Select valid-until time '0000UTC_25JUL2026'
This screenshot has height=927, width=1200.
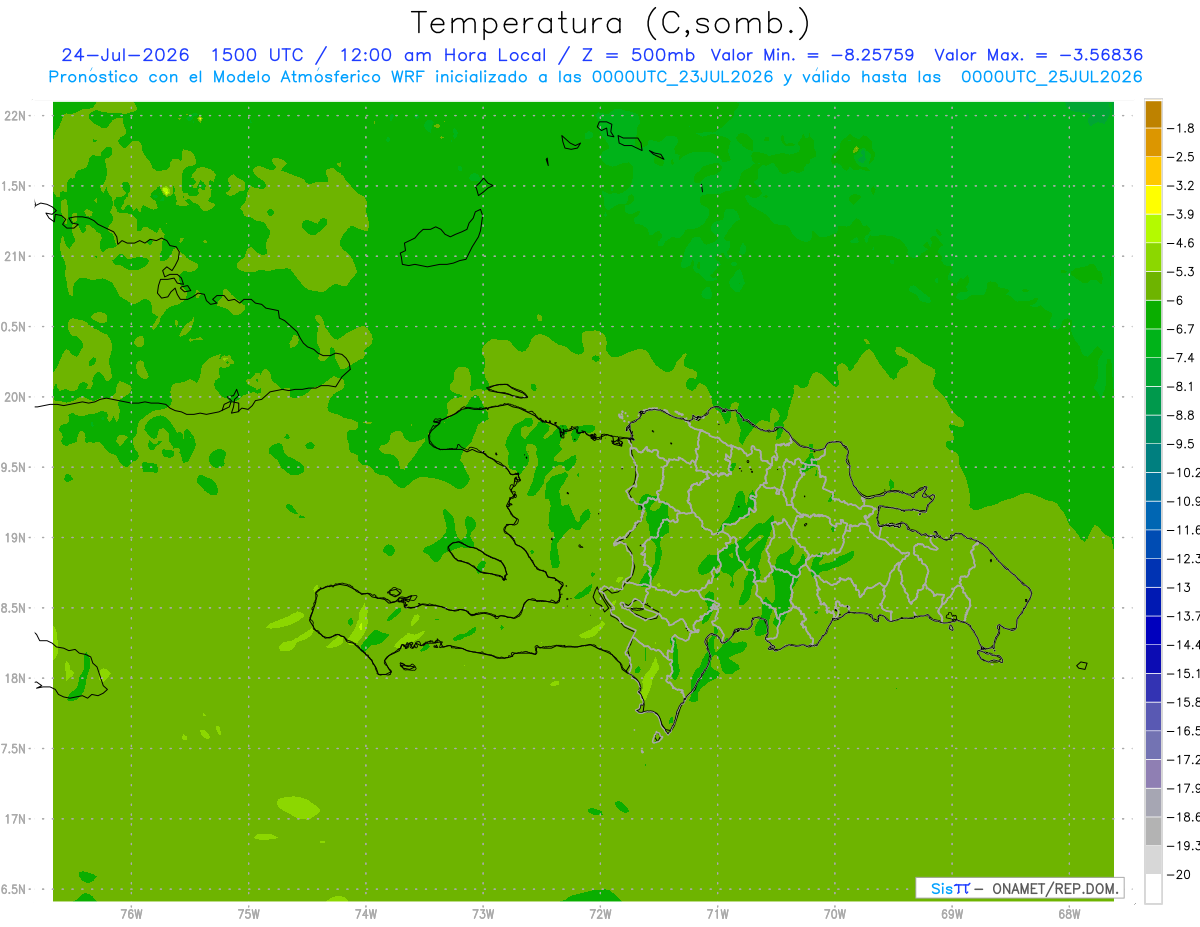[1052, 77]
